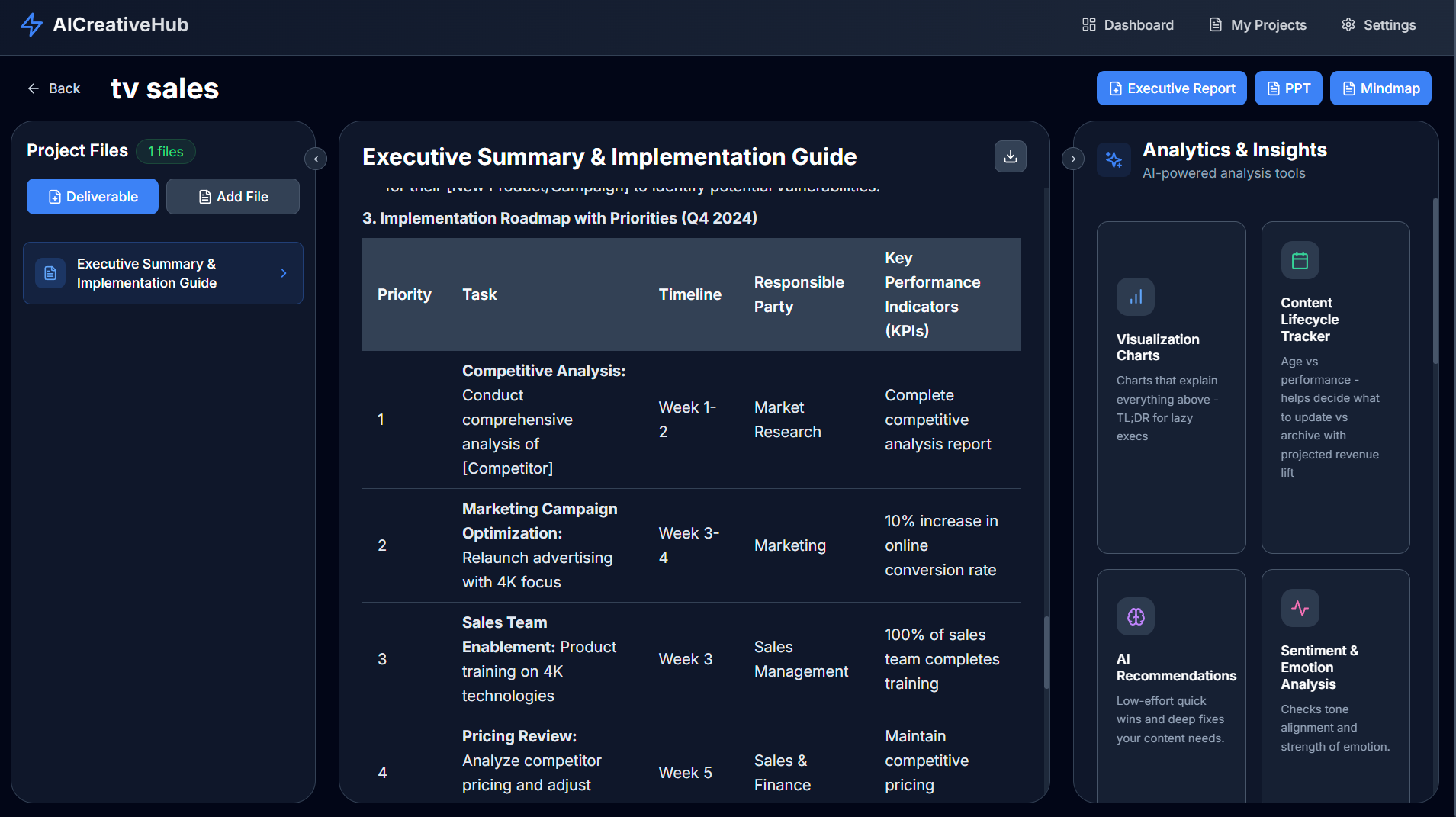Click the 'tv sales' project title
Image resolution: width=1456 pixels, height=817 pixels.
tap(165, 88)
